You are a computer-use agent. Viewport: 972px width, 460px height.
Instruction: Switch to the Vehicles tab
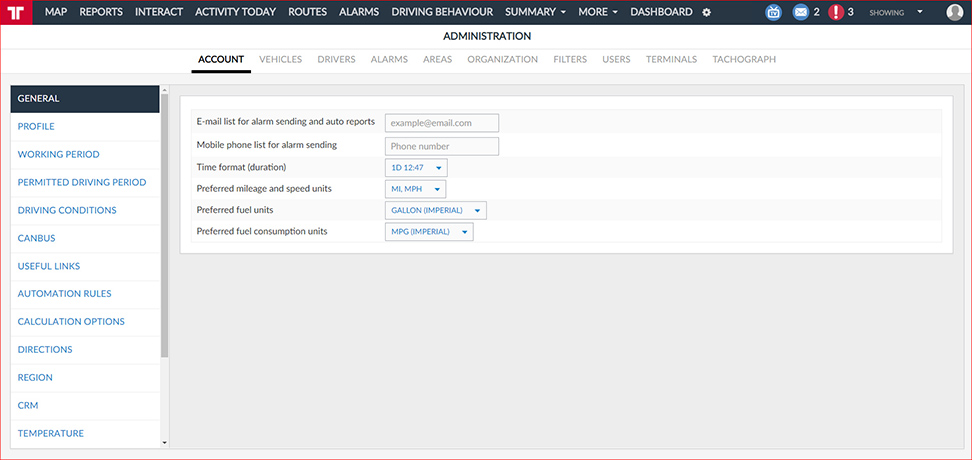click(x=280, y=59)
